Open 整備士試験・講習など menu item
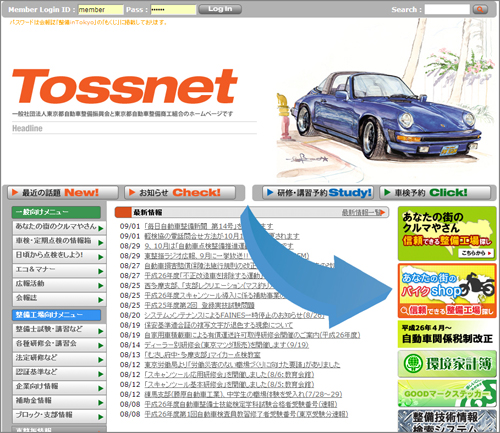Image resolution: width=500 pixels, height=433 pixels. pos(59,330)
